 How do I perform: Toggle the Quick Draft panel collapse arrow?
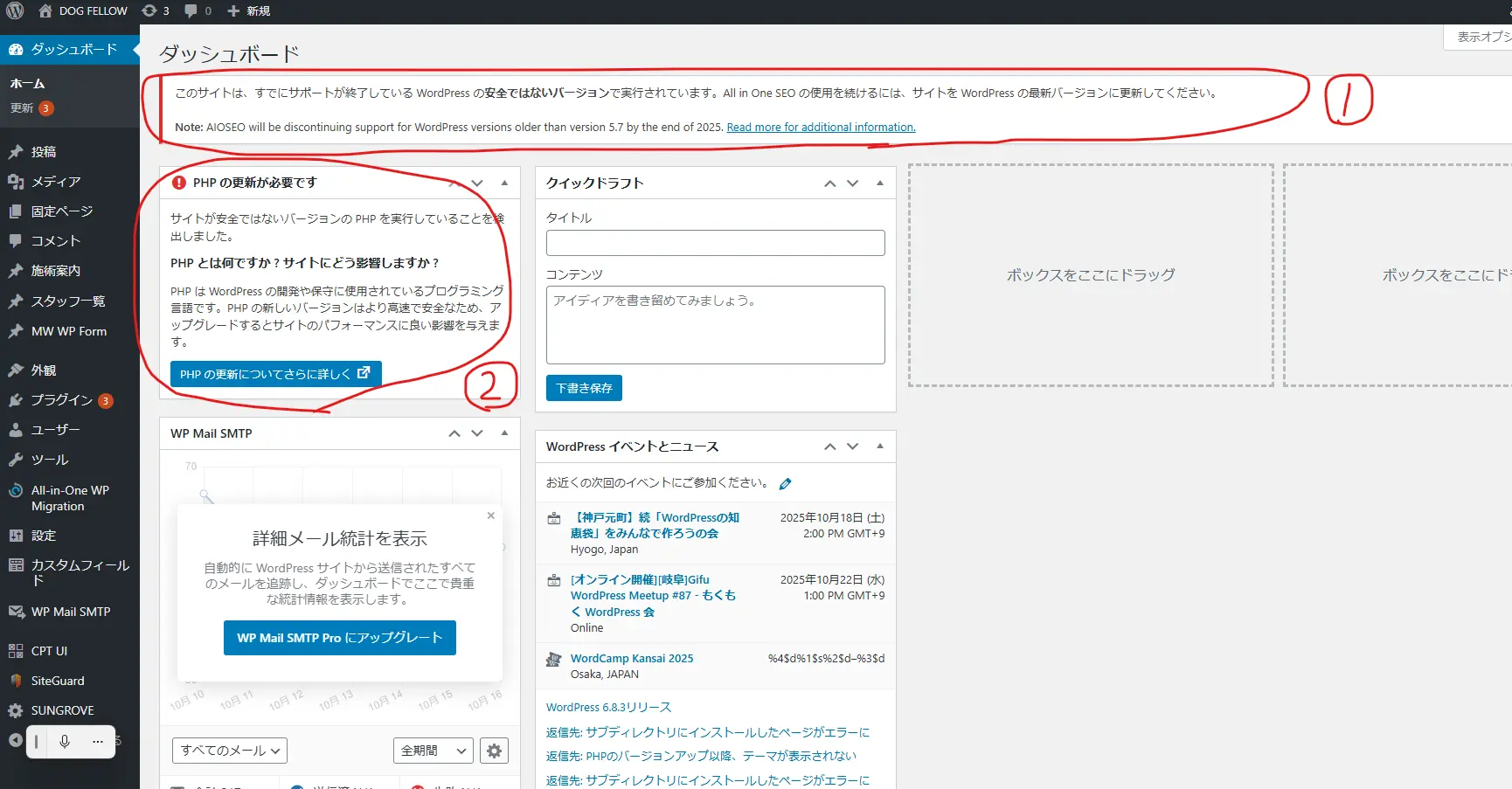tap(879, 183)
